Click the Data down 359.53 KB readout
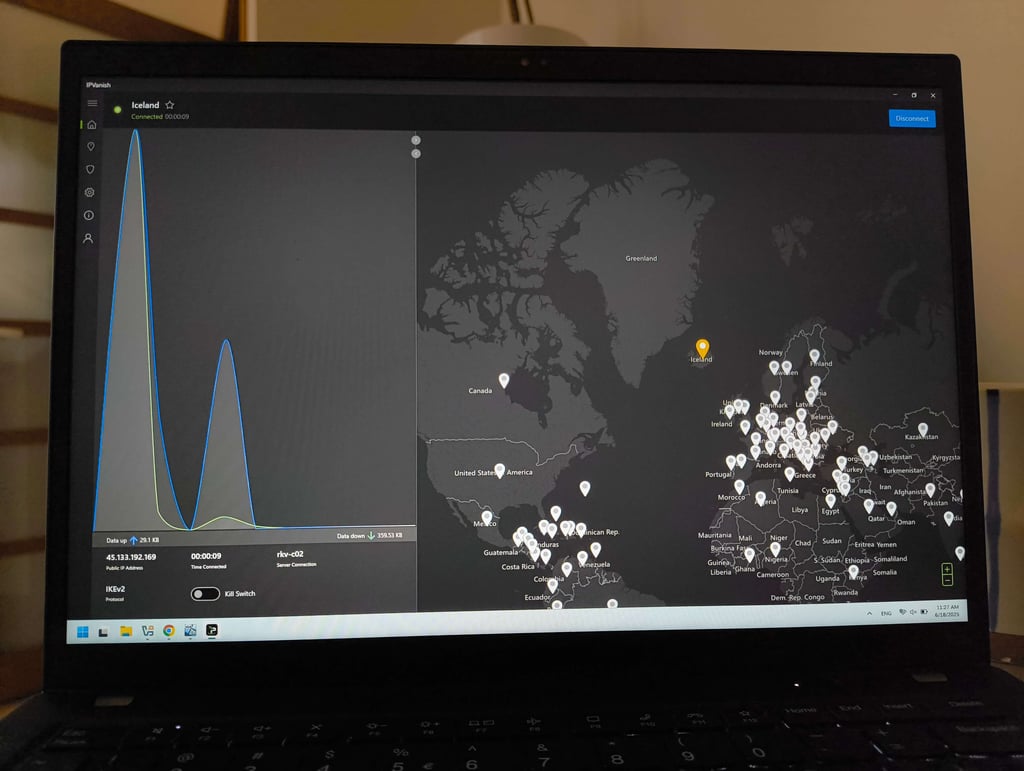 coord(370,535)
